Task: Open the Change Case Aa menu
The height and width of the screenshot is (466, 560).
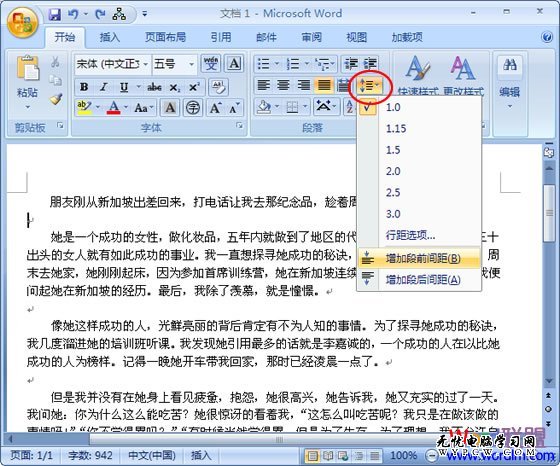Action: (x=144, y=107)
